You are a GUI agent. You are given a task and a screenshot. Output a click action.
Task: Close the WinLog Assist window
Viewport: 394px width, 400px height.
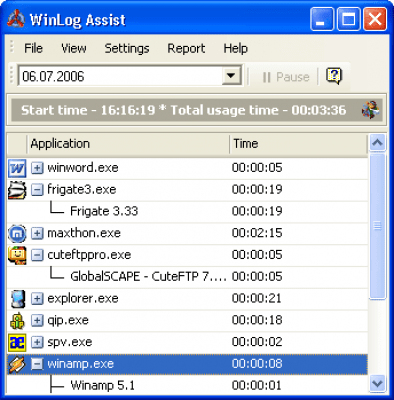click(375, 19)
